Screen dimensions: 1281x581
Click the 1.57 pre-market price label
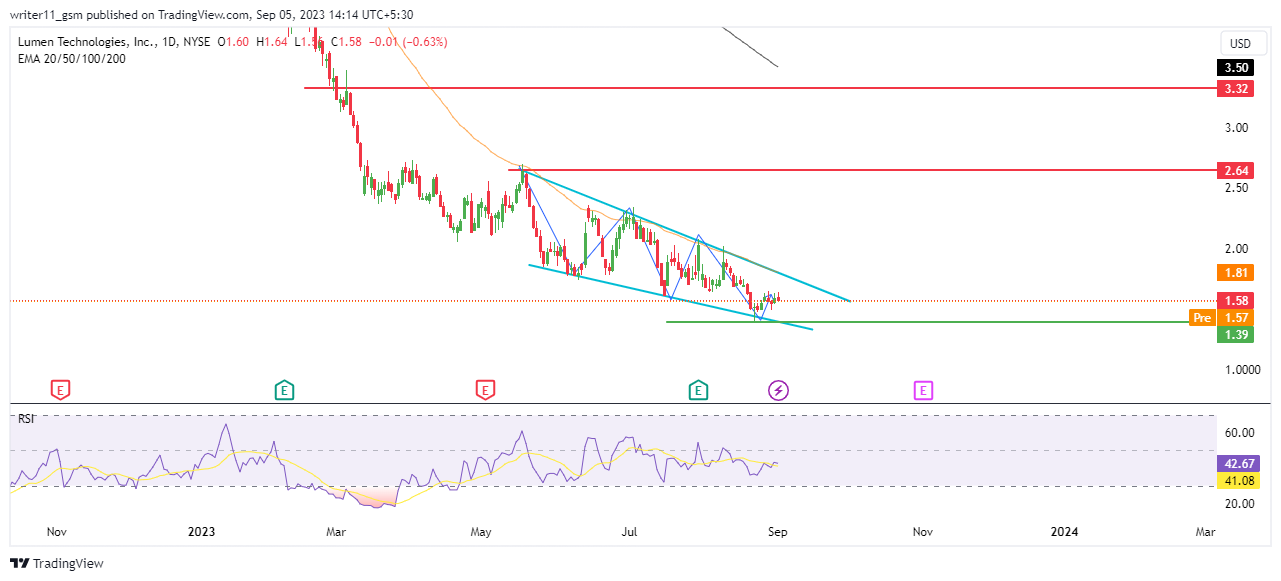click(1237, 317)
